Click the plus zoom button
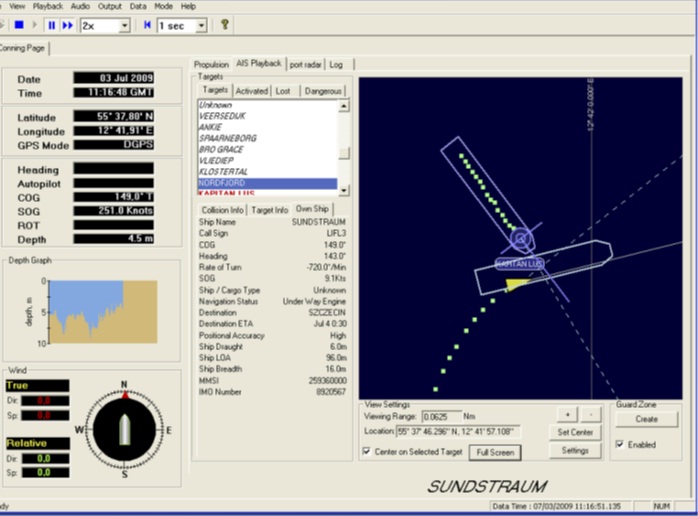Viewport: 698px width, 516px height. [x=567, y=413]
